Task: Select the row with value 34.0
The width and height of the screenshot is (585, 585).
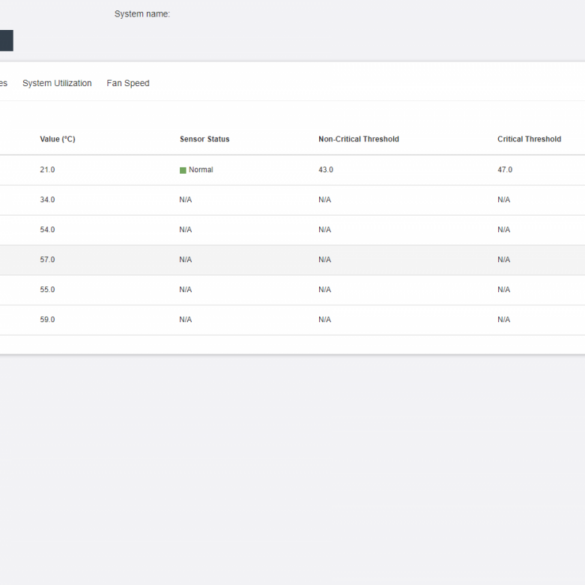Action: point(292,200)
